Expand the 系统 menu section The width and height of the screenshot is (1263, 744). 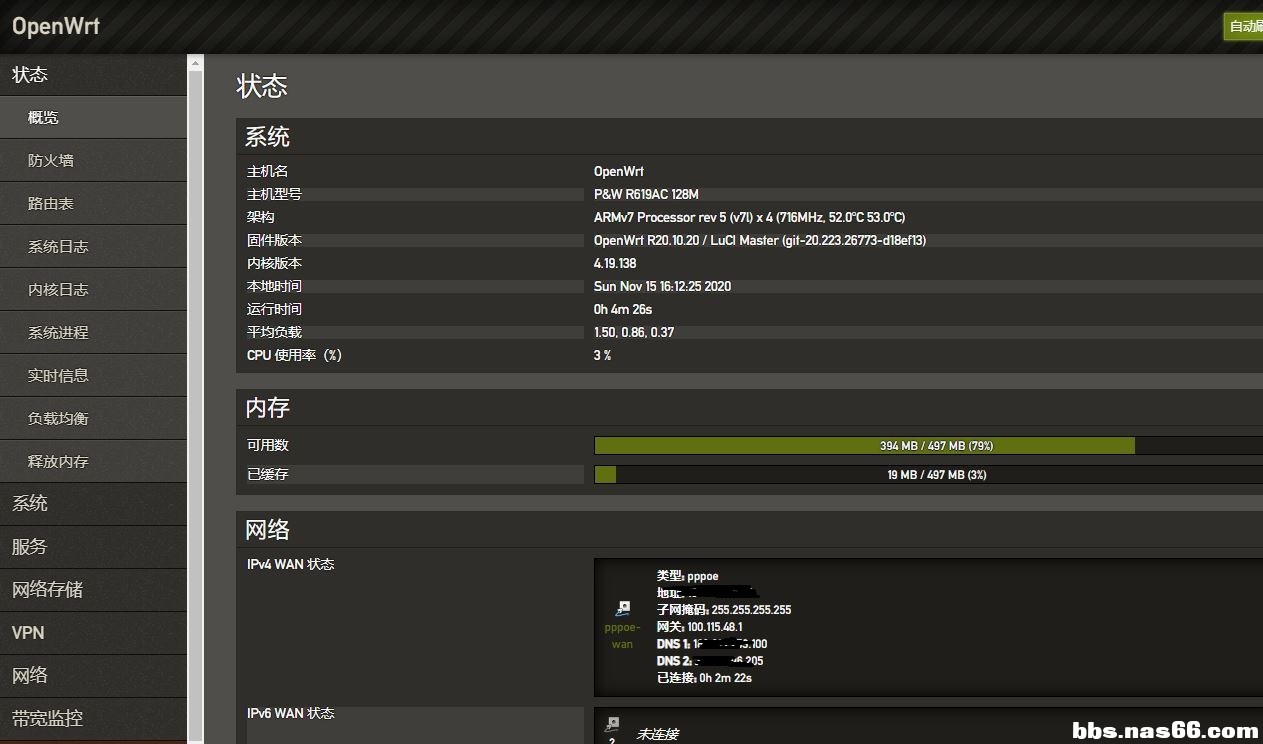click(30, 504)
